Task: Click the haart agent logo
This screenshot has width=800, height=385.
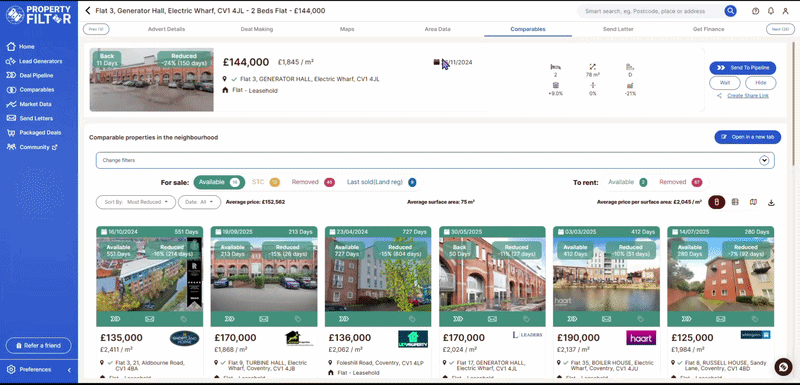Action: pyautogui.click(x=641, y=338)
